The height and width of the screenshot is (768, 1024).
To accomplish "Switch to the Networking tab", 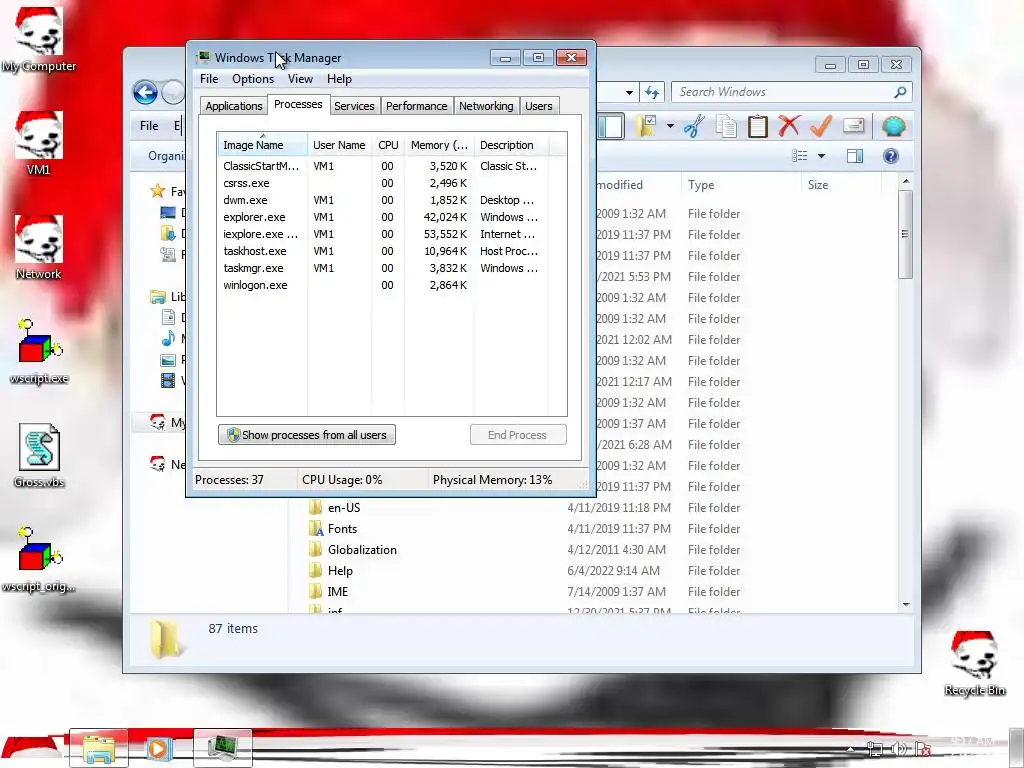I will coord(486,106).
